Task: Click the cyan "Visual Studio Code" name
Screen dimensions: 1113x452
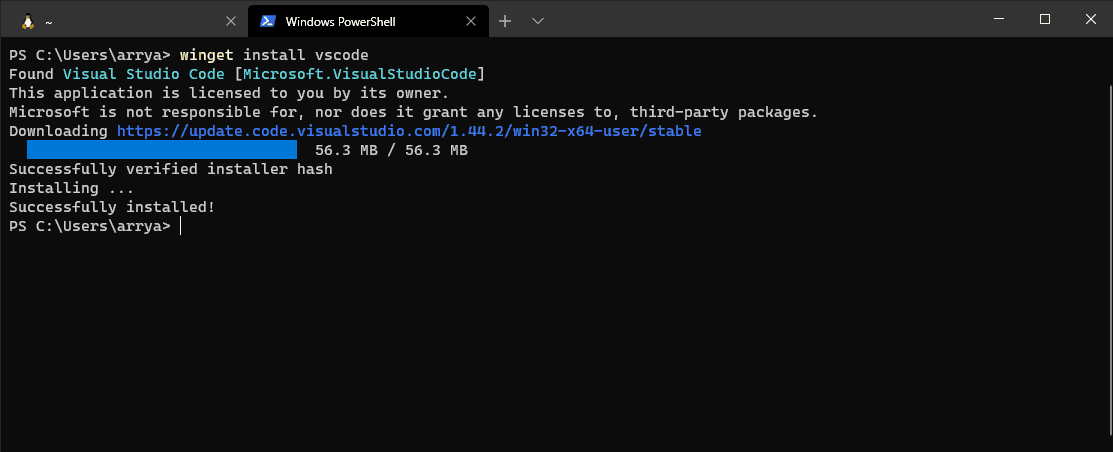Action: pos(143,74)
